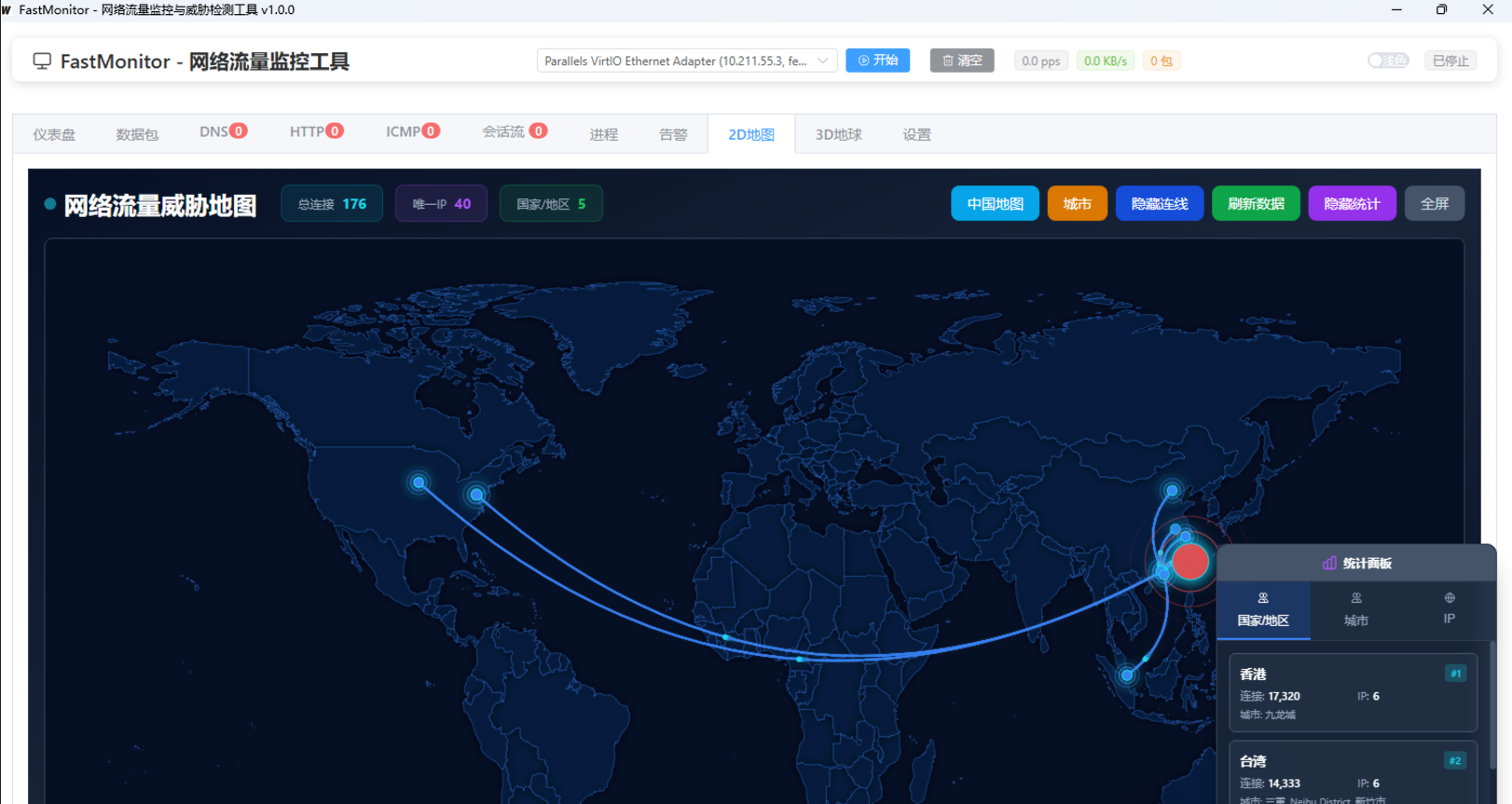Click the 国家/地区 5 badge

[551, 204]
